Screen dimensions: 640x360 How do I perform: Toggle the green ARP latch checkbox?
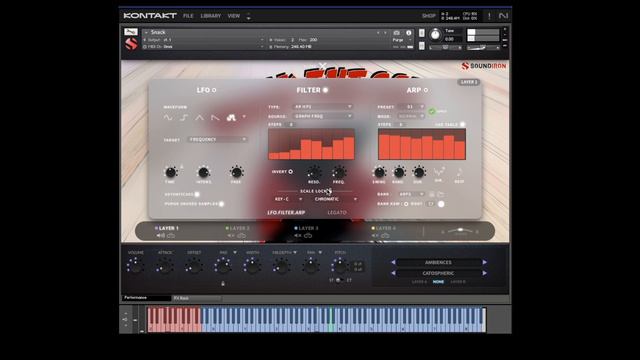[431, 111]
